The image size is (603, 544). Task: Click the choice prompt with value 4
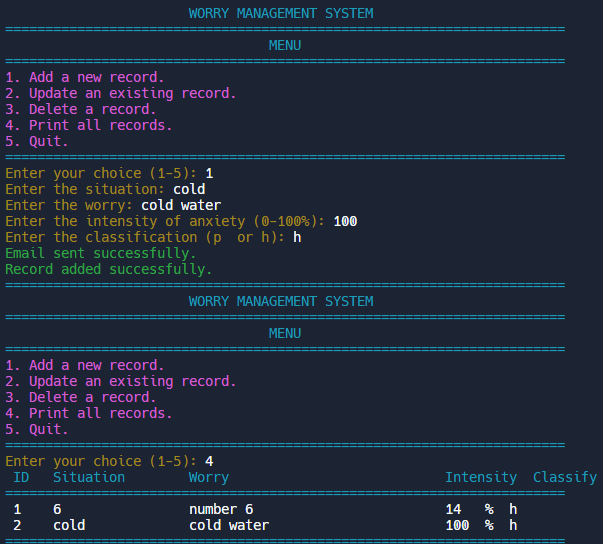coord(109,461)
